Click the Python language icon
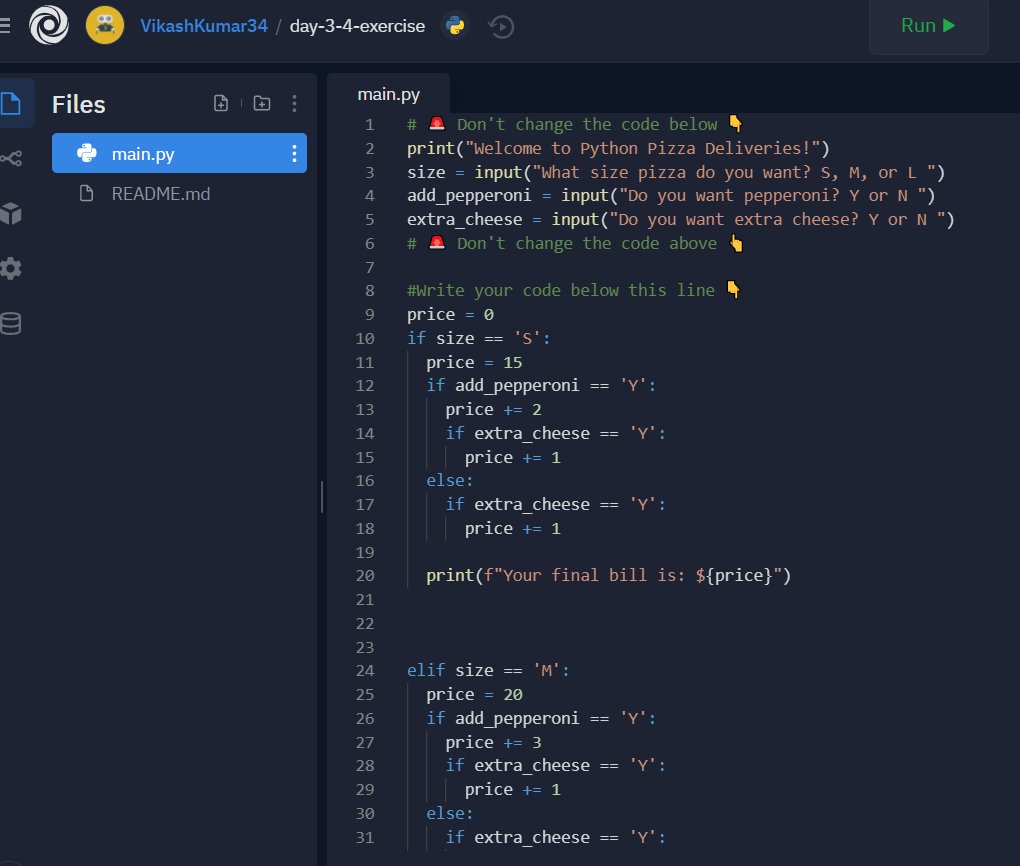This screenshot has height=866, width=1020. pyautogui.click(x=455, y=26)
